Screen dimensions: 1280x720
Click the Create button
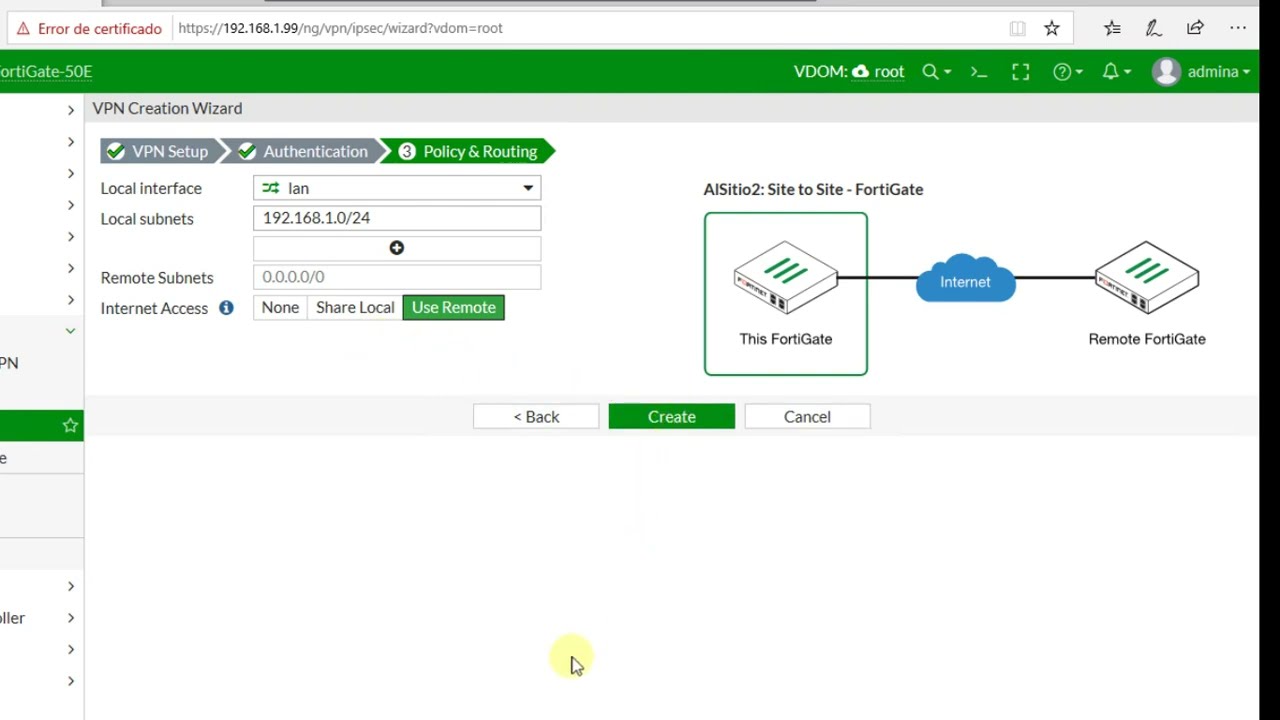tap(672, 417)
